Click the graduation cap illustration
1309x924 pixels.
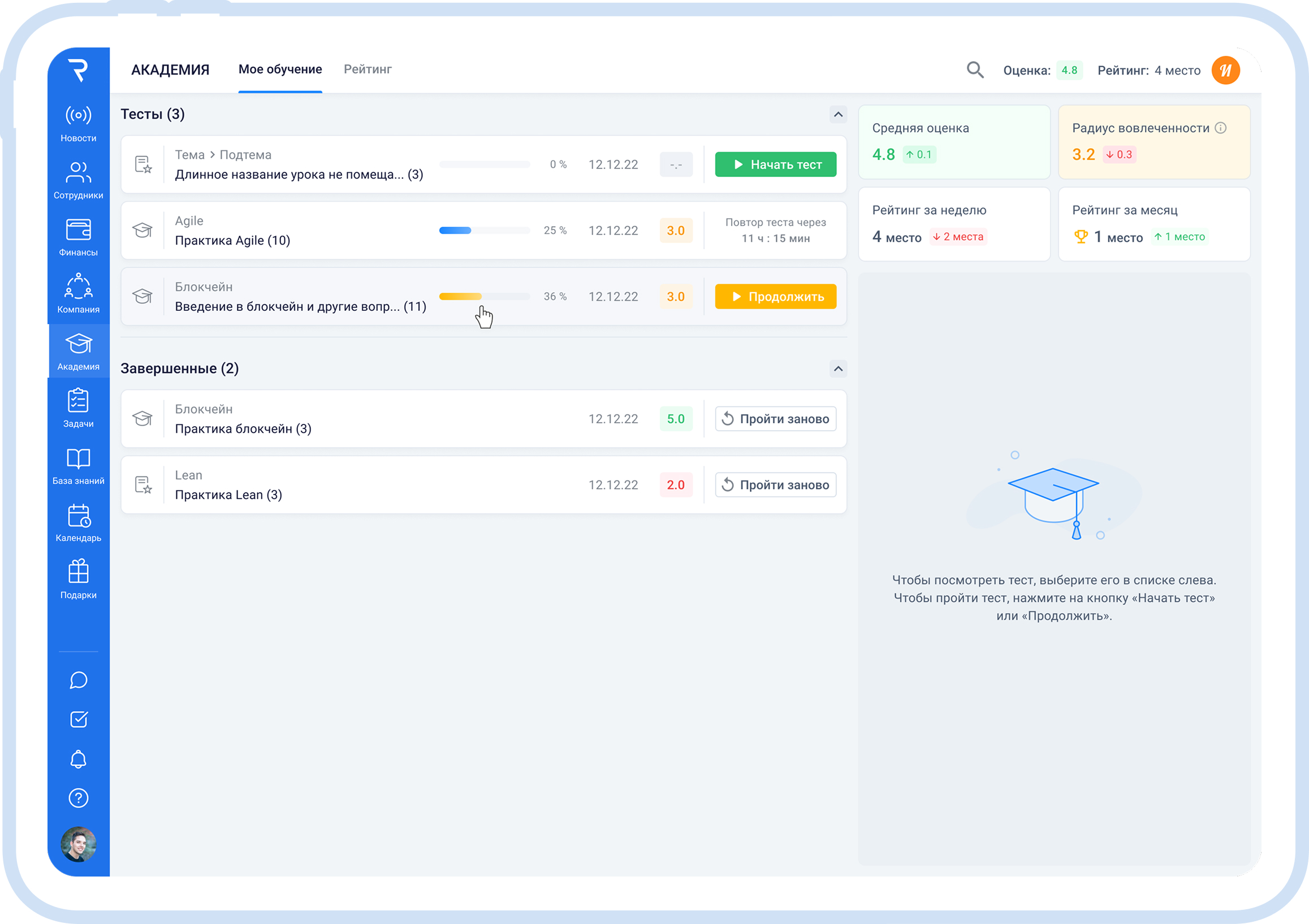pos(1053,496)
